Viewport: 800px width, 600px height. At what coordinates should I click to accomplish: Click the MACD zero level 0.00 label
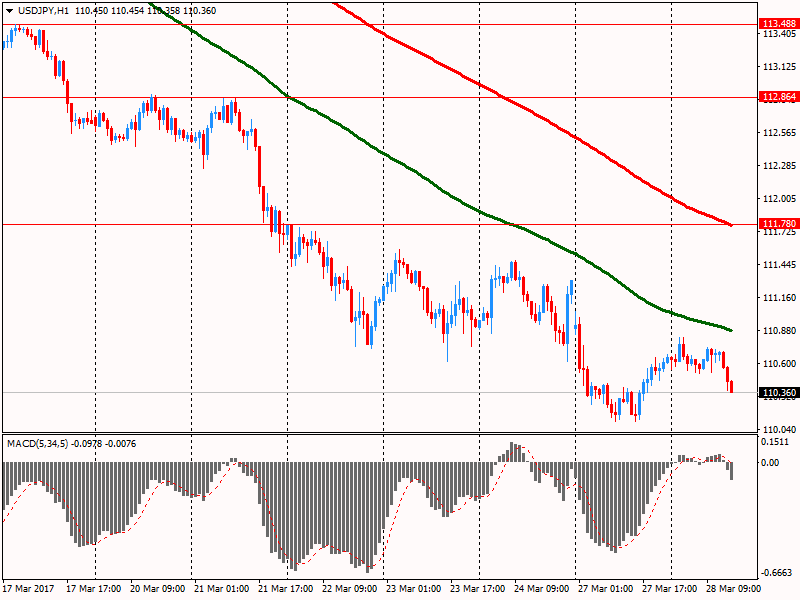click(770, 463)
